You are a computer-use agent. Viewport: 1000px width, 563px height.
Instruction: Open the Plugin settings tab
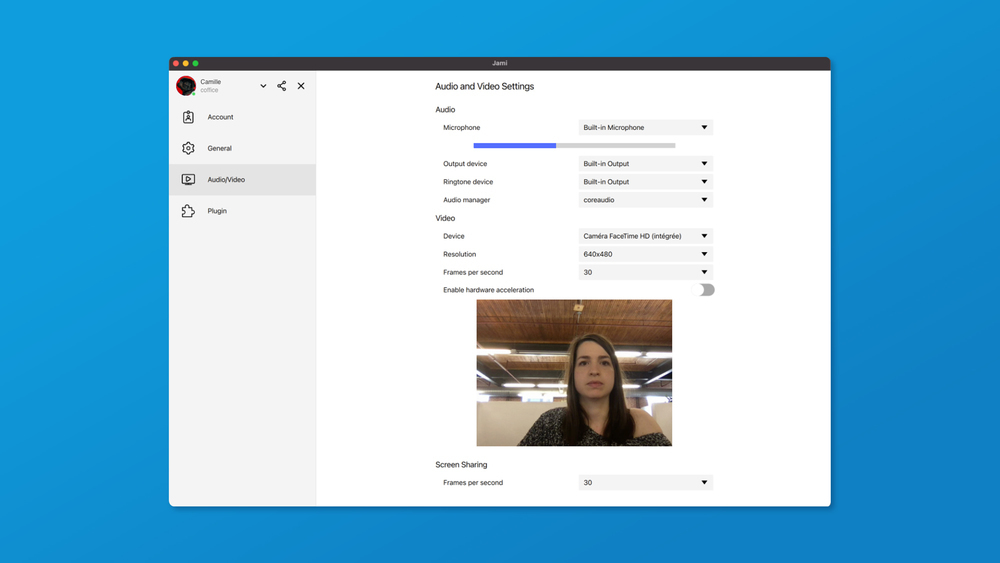(242, 210)
